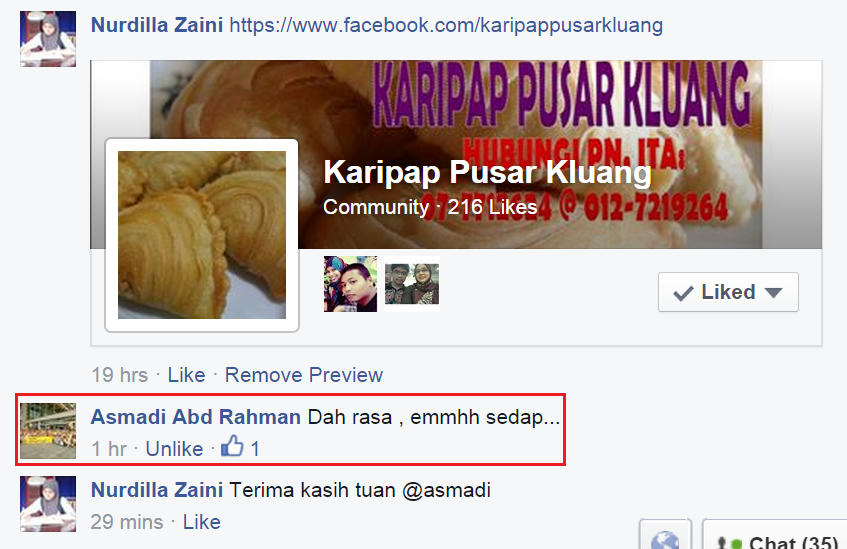Remove Preview from the comment

tap(304, 375)
